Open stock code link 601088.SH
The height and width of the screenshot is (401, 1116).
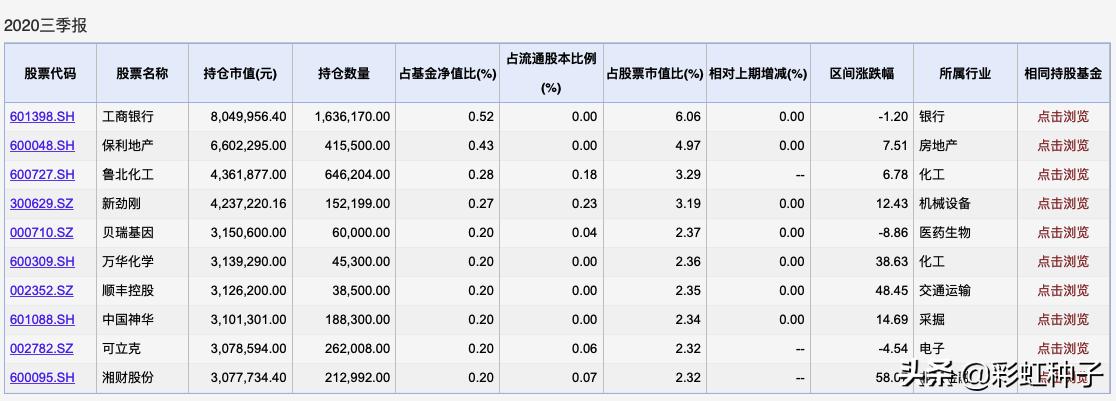point(42,320)
